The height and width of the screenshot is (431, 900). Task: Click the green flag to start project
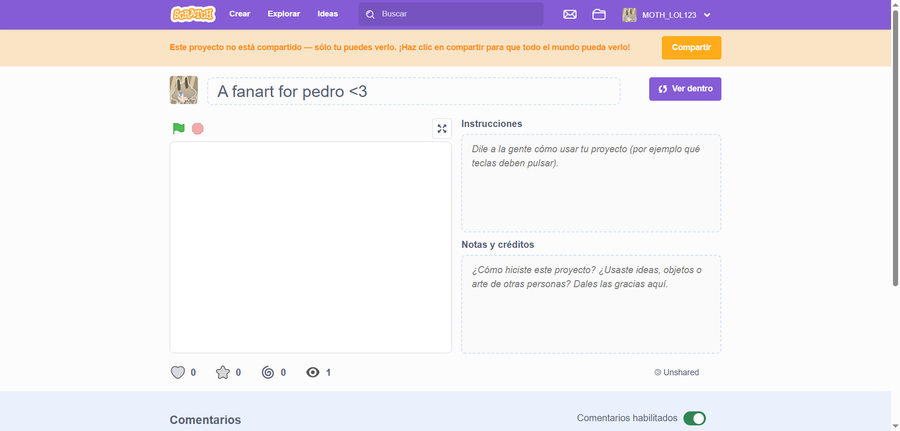(x=179, y=129)
